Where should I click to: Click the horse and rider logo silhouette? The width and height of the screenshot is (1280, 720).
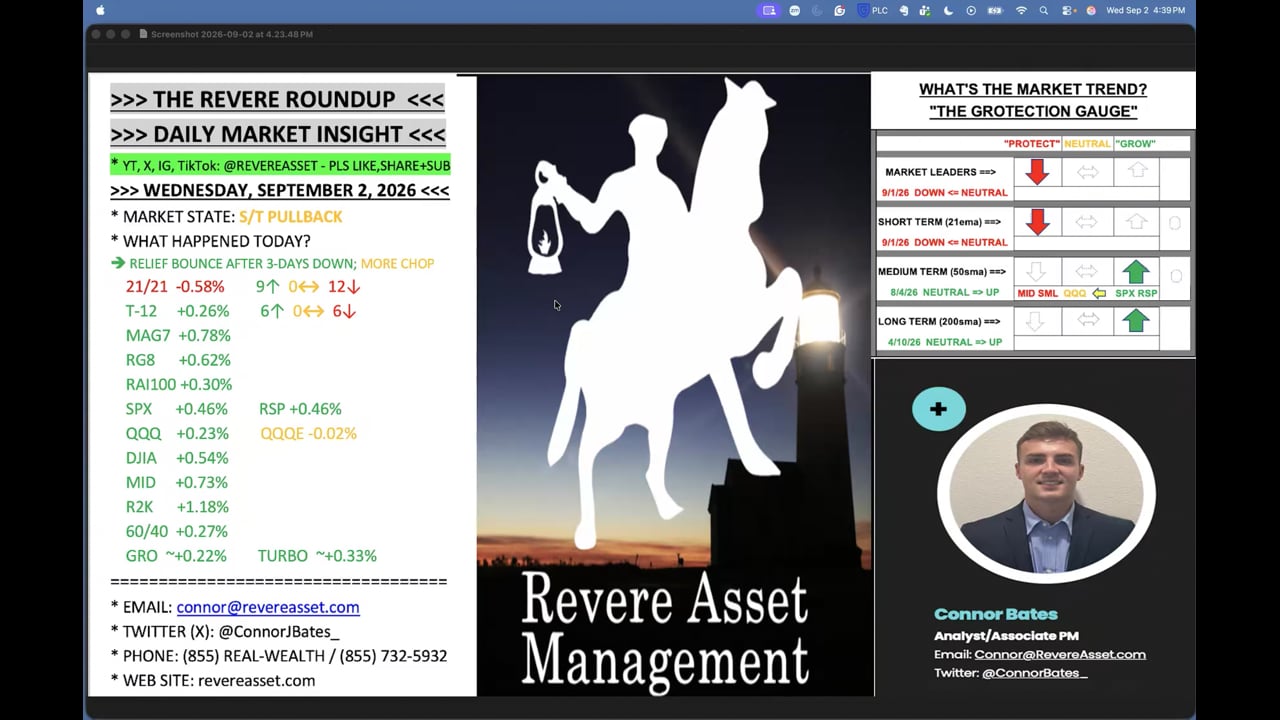(x=665, y=312)
